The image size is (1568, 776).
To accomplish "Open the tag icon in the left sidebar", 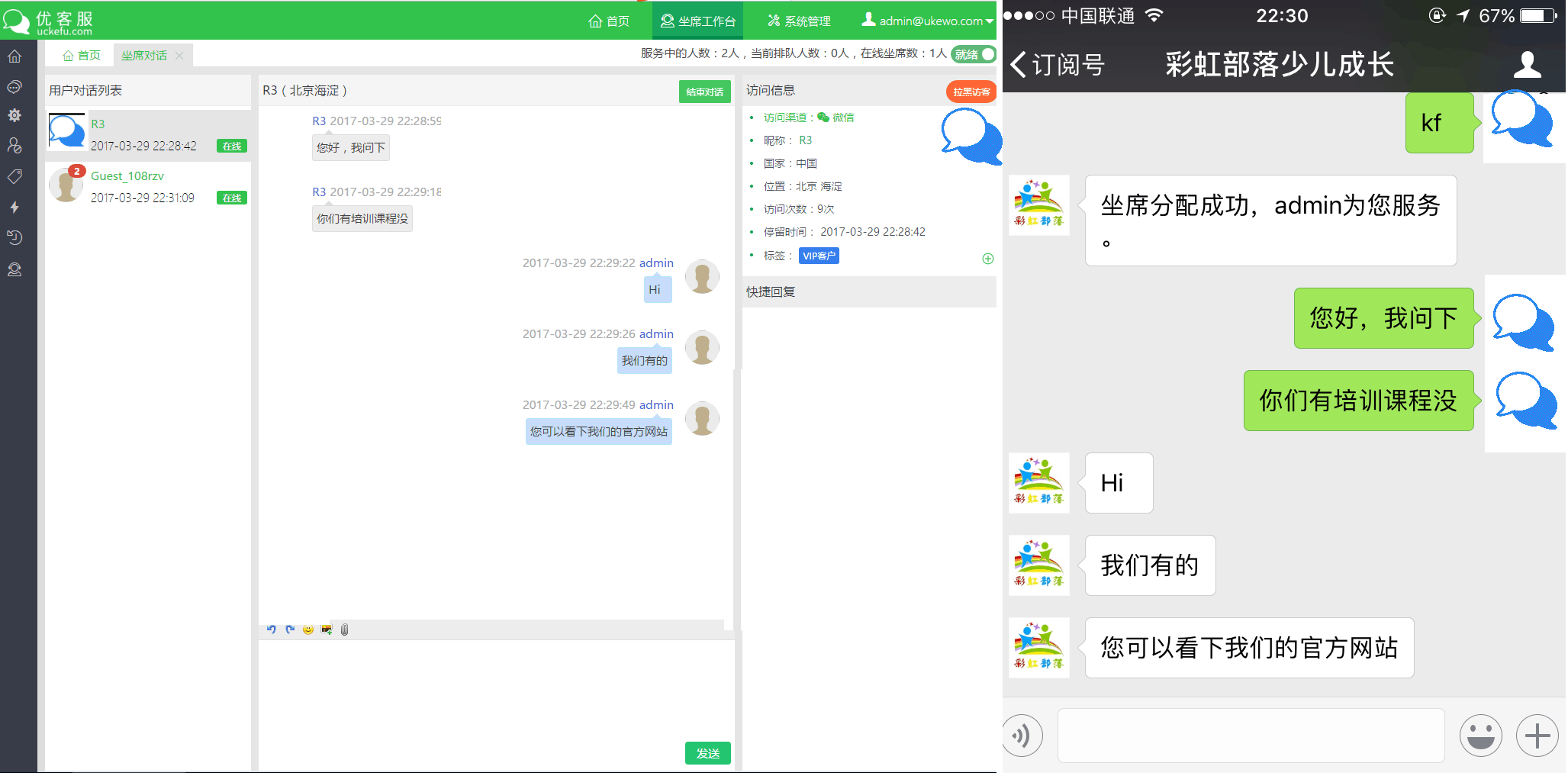I will tap(14, 176).
